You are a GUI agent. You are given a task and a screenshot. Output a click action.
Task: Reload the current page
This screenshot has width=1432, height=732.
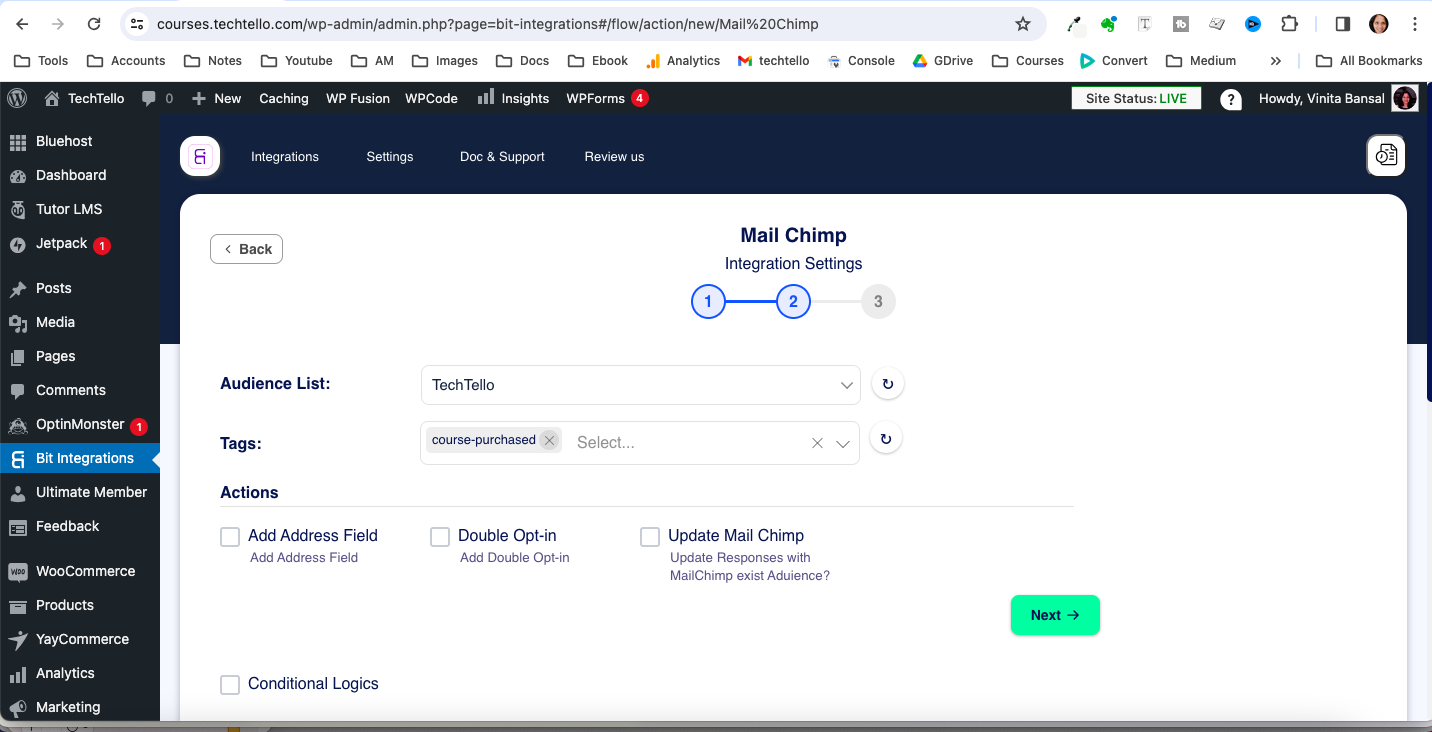tap(94, 24)
